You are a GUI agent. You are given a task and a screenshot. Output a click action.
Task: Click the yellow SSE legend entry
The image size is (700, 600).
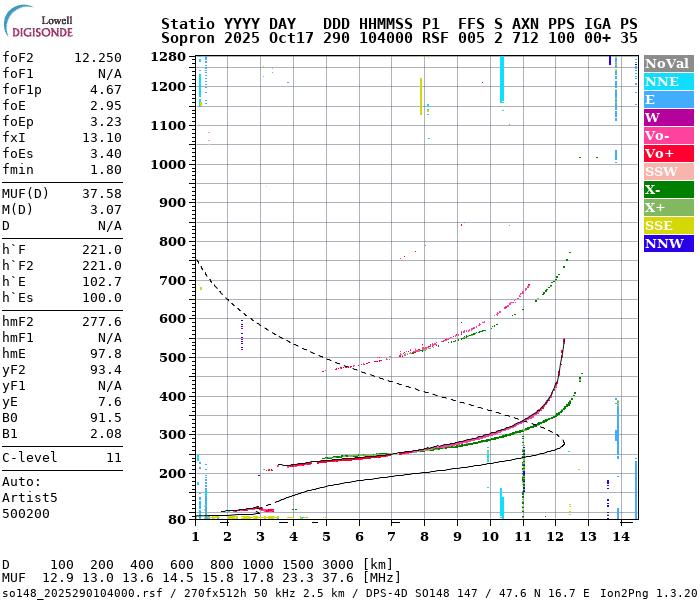click(668, 225)
